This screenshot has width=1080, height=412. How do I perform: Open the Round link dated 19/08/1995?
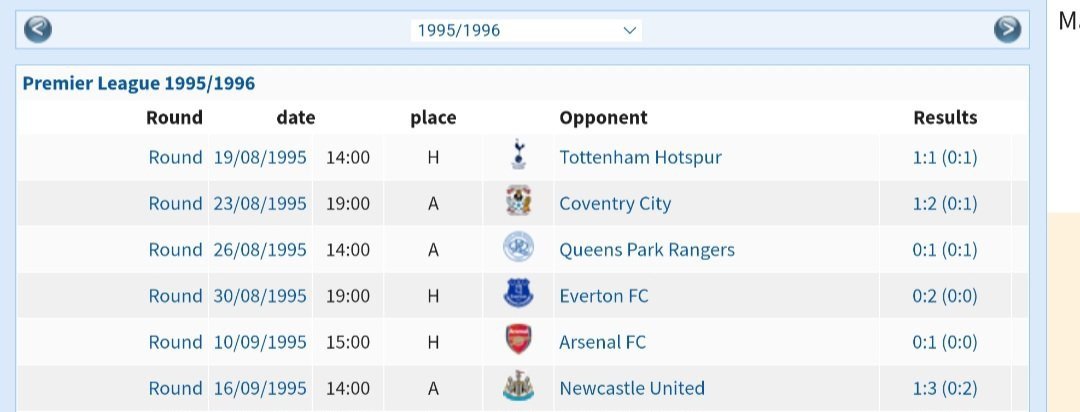click(x=175, y=157)
